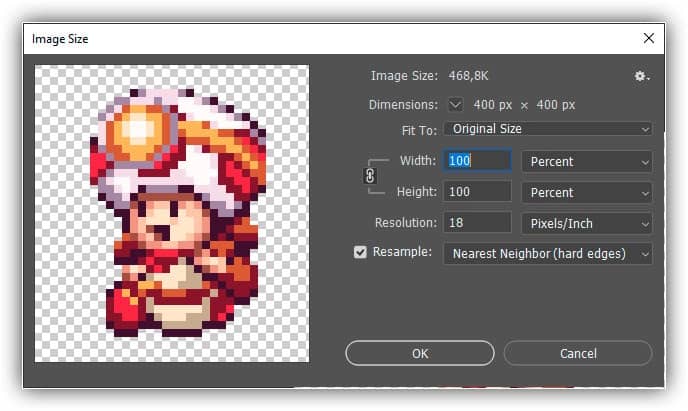The width and height of the screenshot is (688, 411).
Task: Open the Height unit Percent dropdown
Action: 587,193
